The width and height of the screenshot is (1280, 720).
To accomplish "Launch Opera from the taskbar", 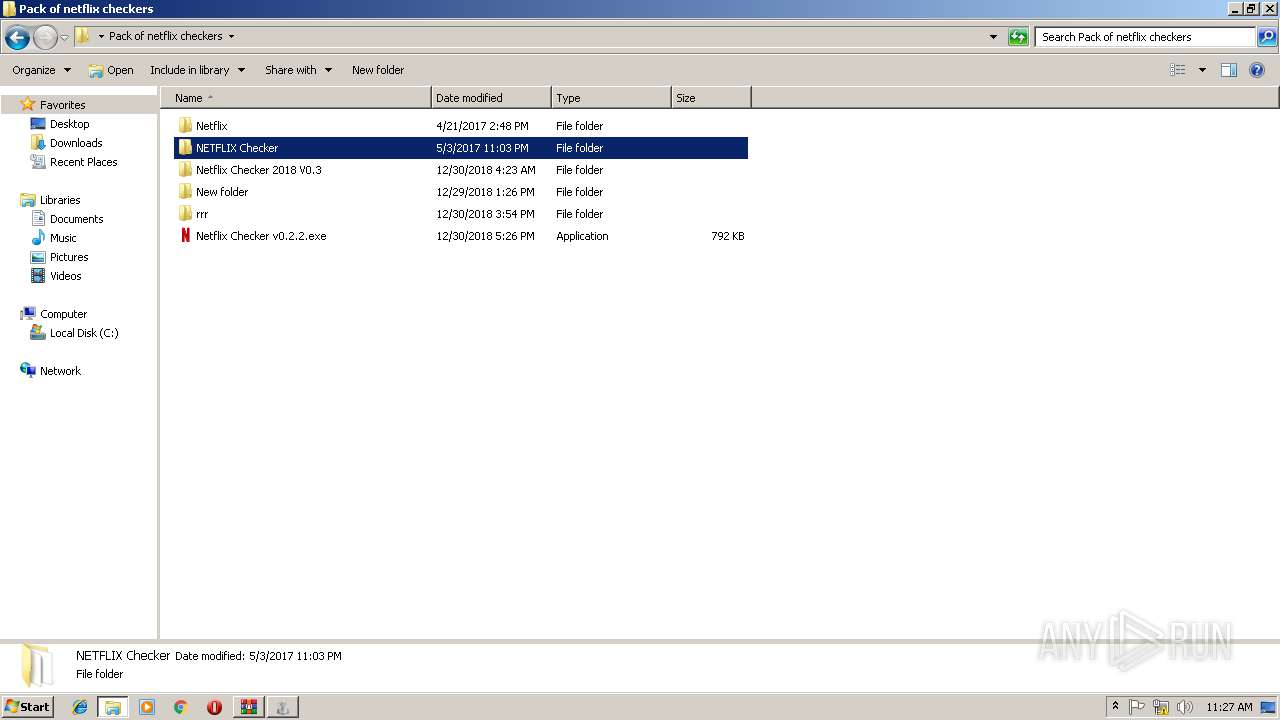I will pos(214,707).
